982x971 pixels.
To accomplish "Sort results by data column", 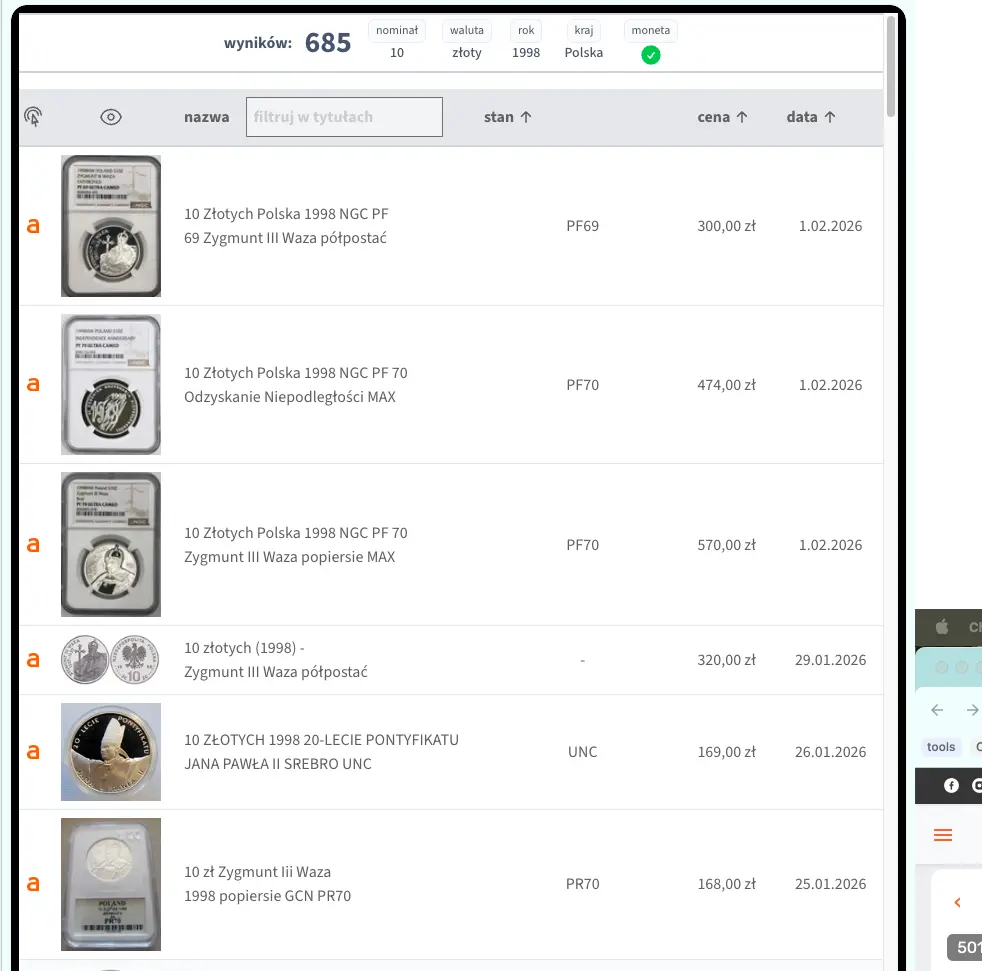I will (x=810, y=117).
